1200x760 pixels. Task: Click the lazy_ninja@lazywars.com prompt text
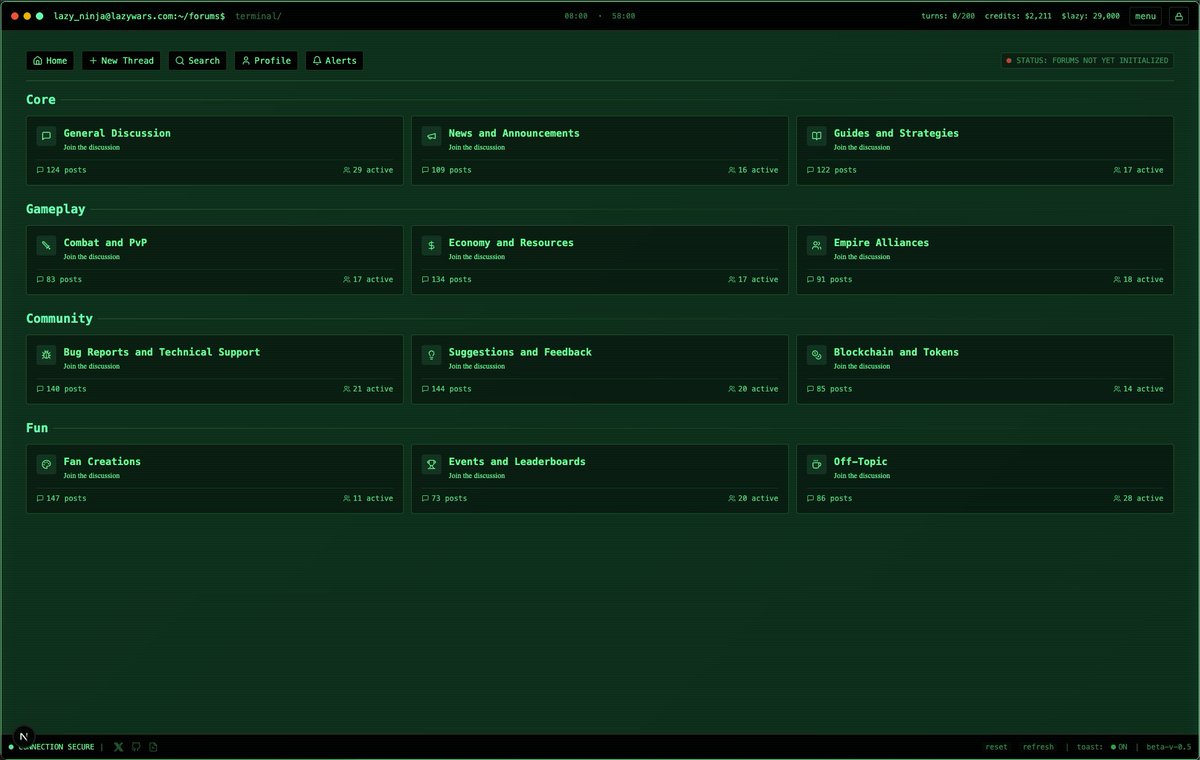[139, 16]
